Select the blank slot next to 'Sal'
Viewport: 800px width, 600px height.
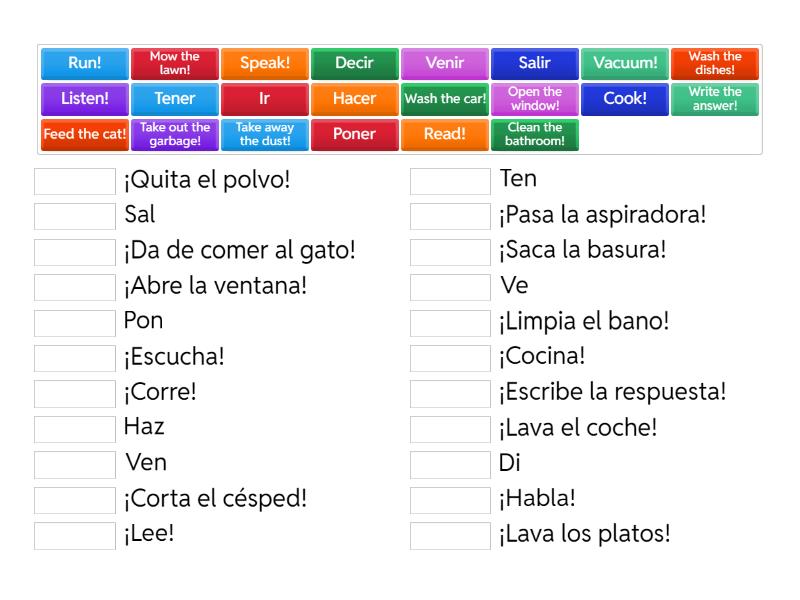(75, 216)
